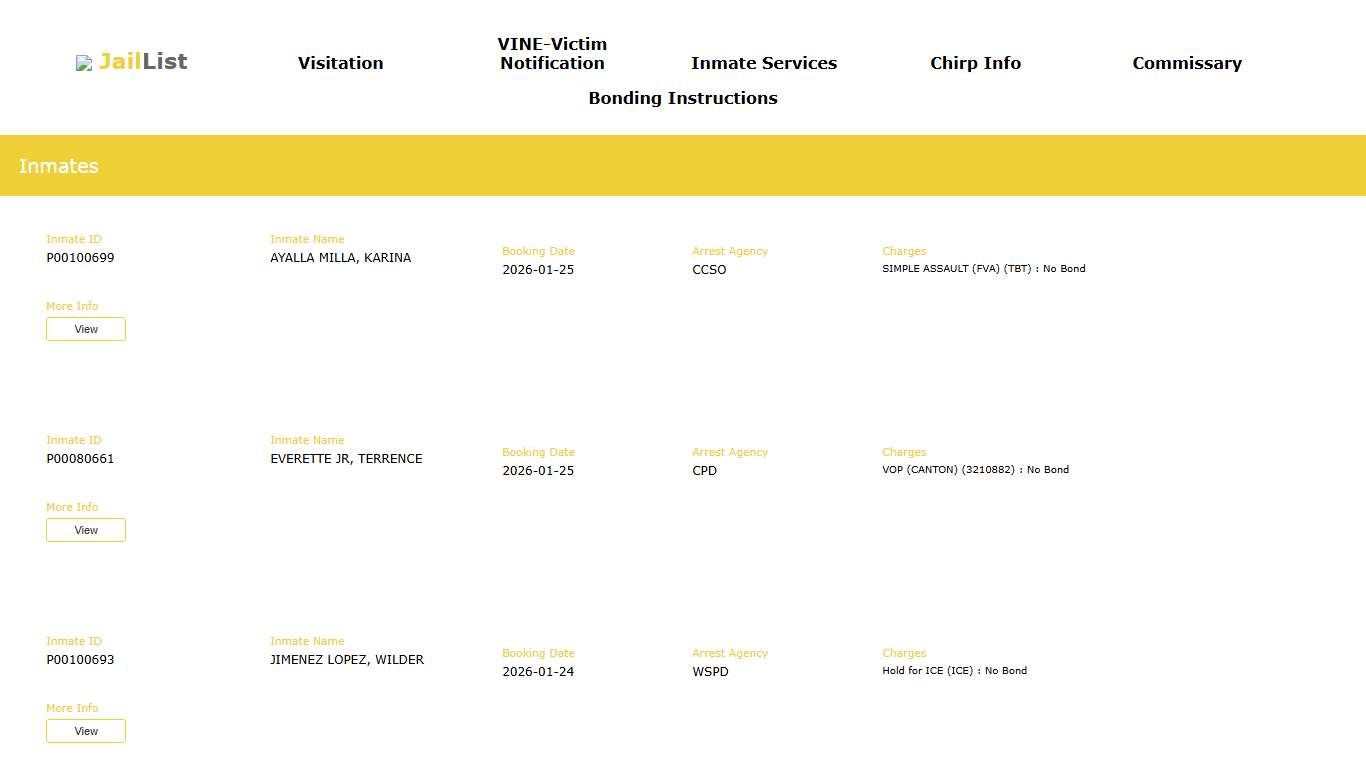Click inmate ID P00100699
This screenshot has width=1366, height=768.
(80, 258)
